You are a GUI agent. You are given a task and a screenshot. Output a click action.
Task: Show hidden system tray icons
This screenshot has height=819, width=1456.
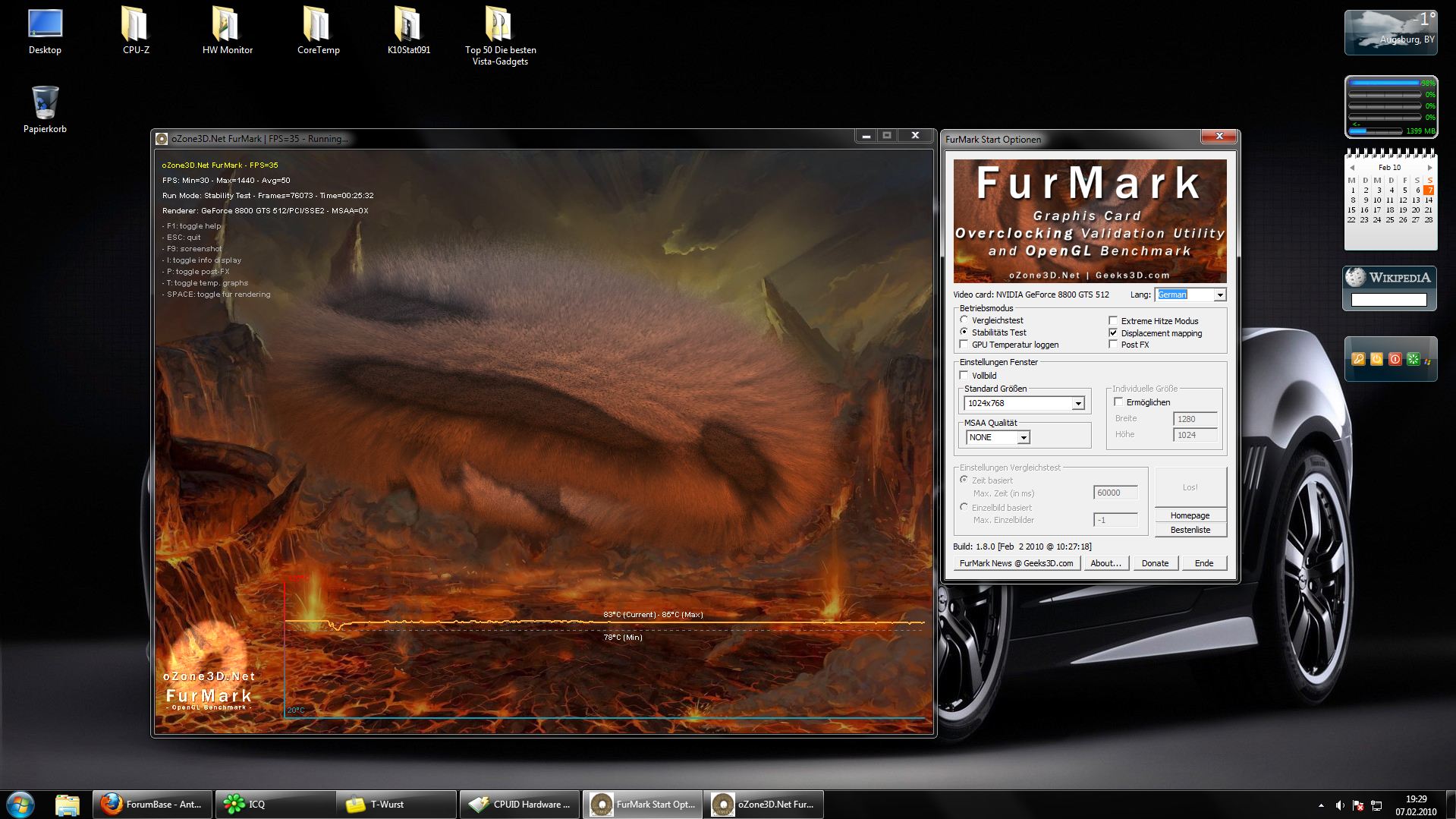pyautogui.click(x=1321, y=805)
